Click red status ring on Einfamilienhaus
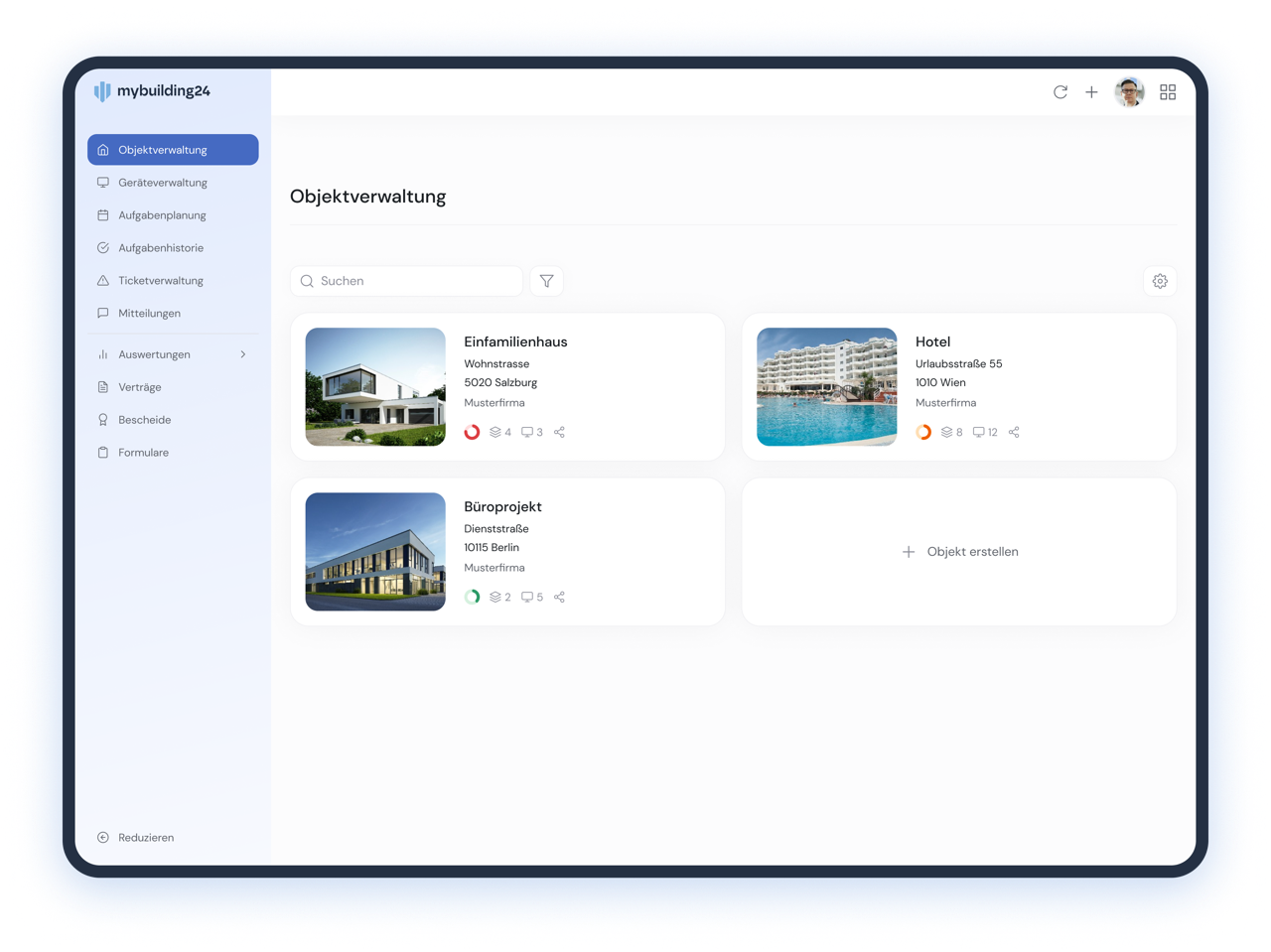 (x=473, y=432)
